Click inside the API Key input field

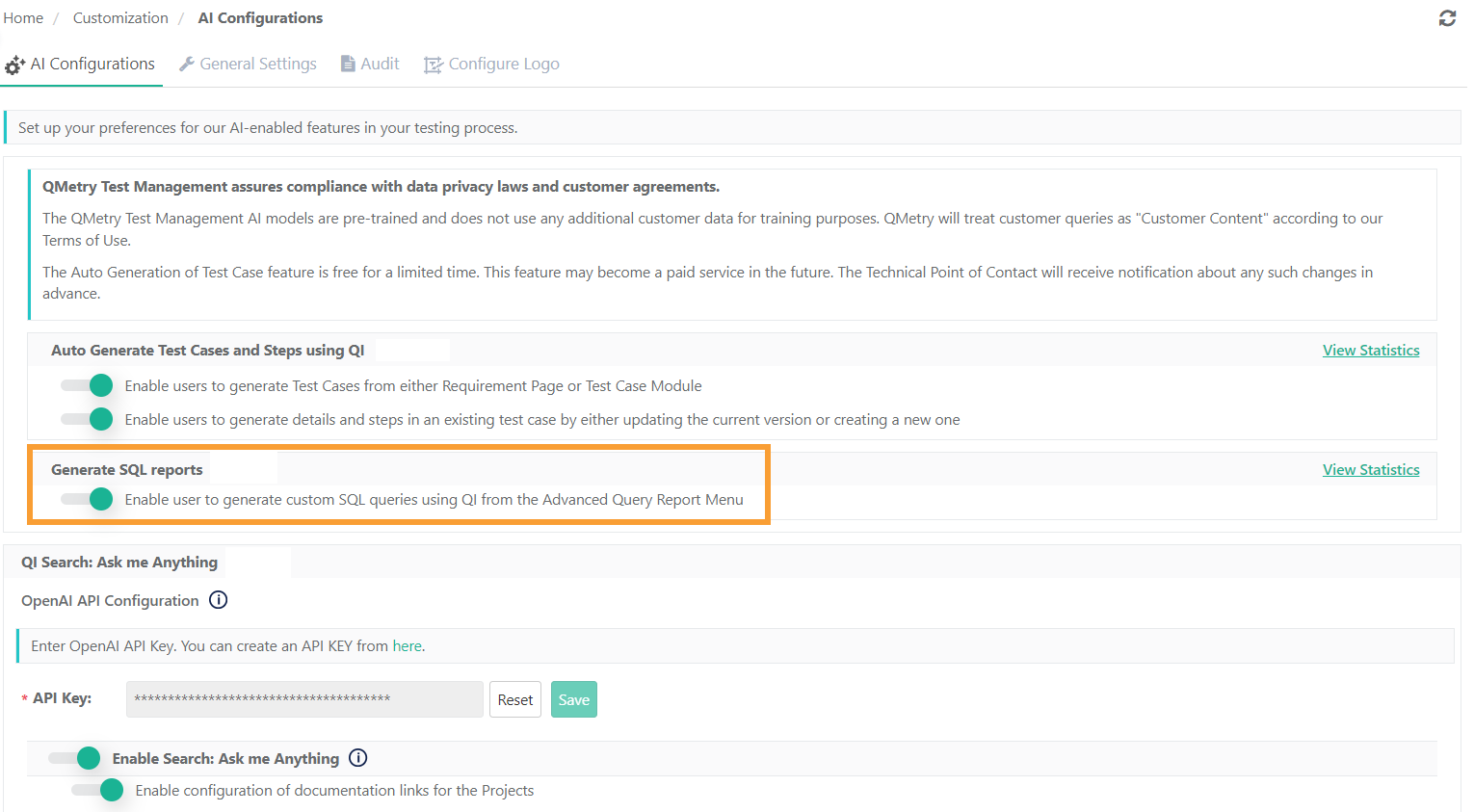click(303, 698)
